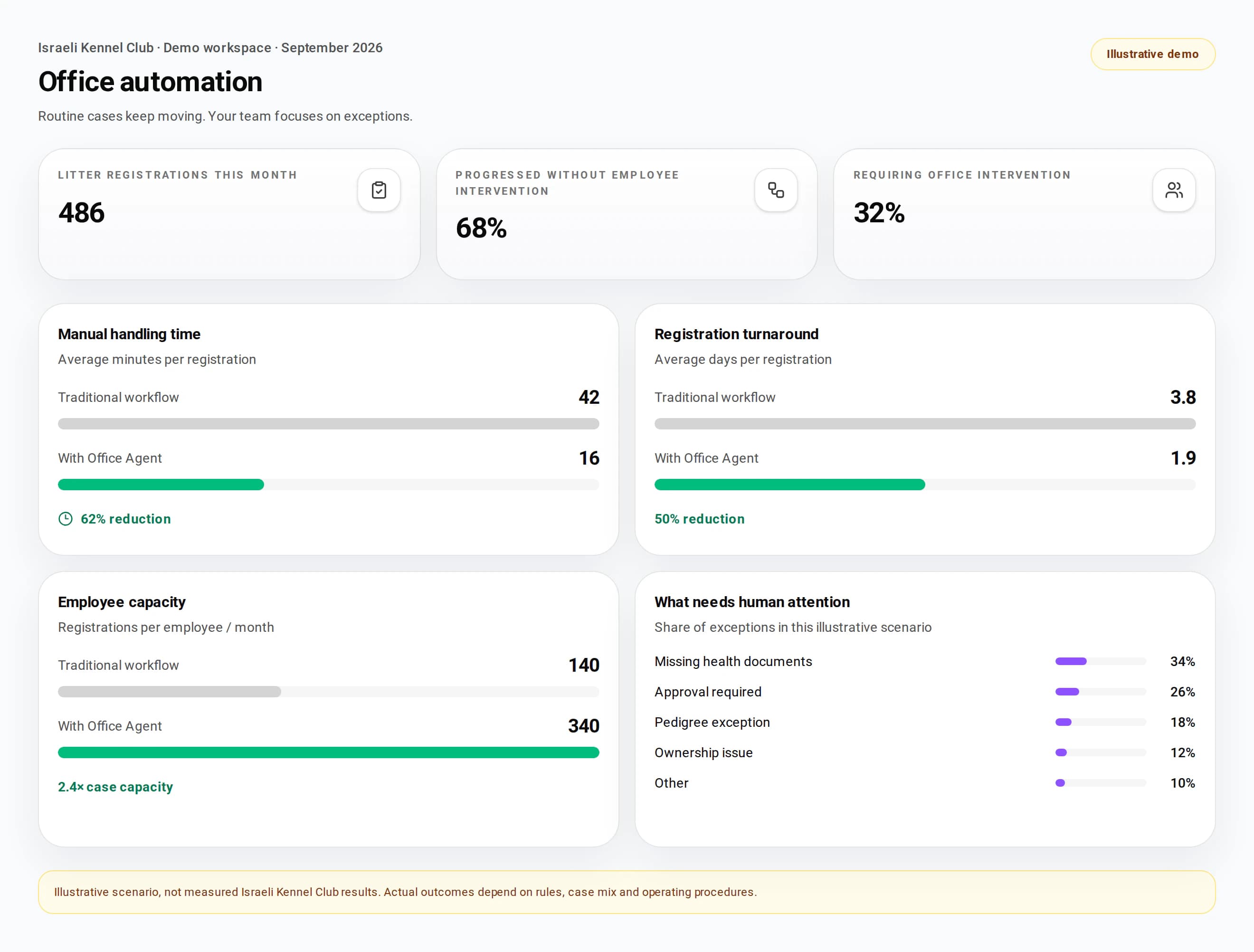Click the Employee capacity Traditional workflow bar
Screen dimensions: 1254x952
[x=170, y=691]
